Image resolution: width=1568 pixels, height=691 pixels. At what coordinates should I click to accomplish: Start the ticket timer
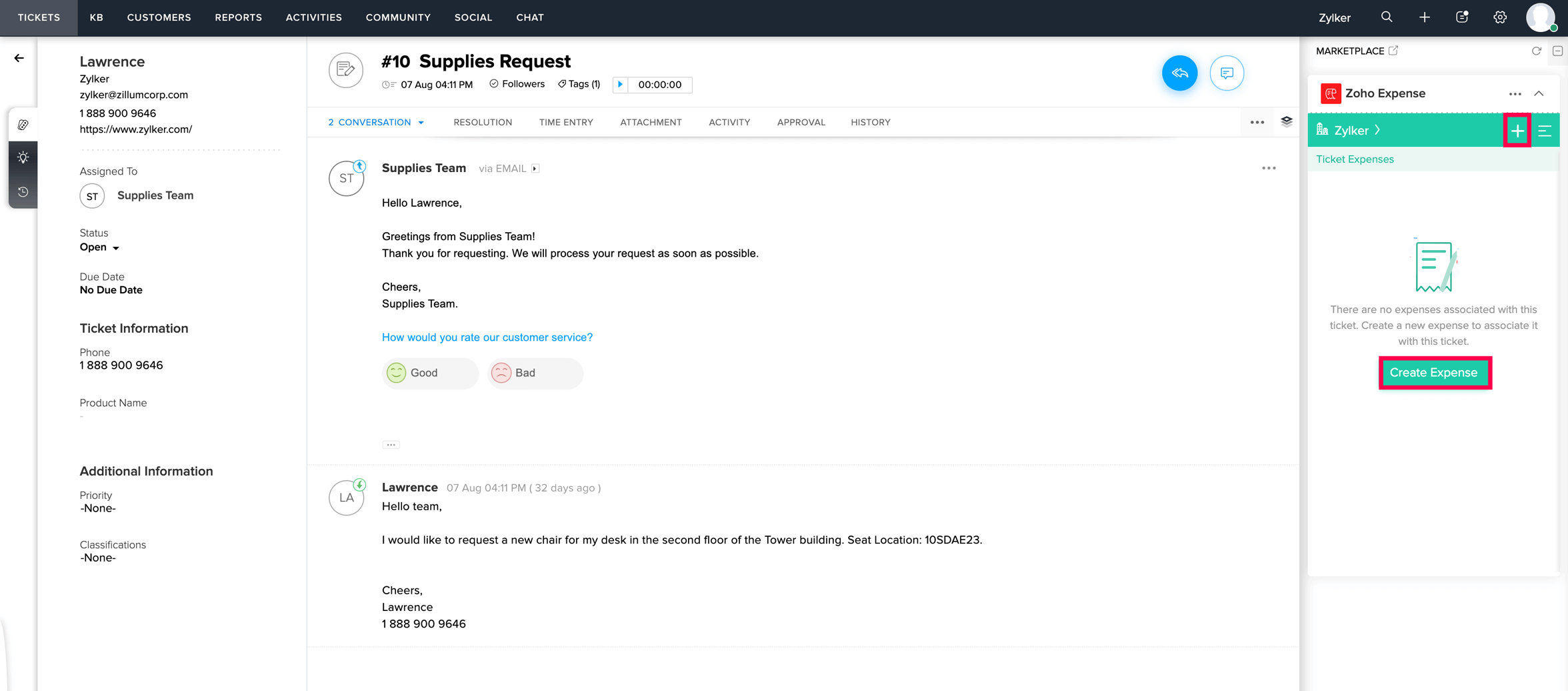620,85
